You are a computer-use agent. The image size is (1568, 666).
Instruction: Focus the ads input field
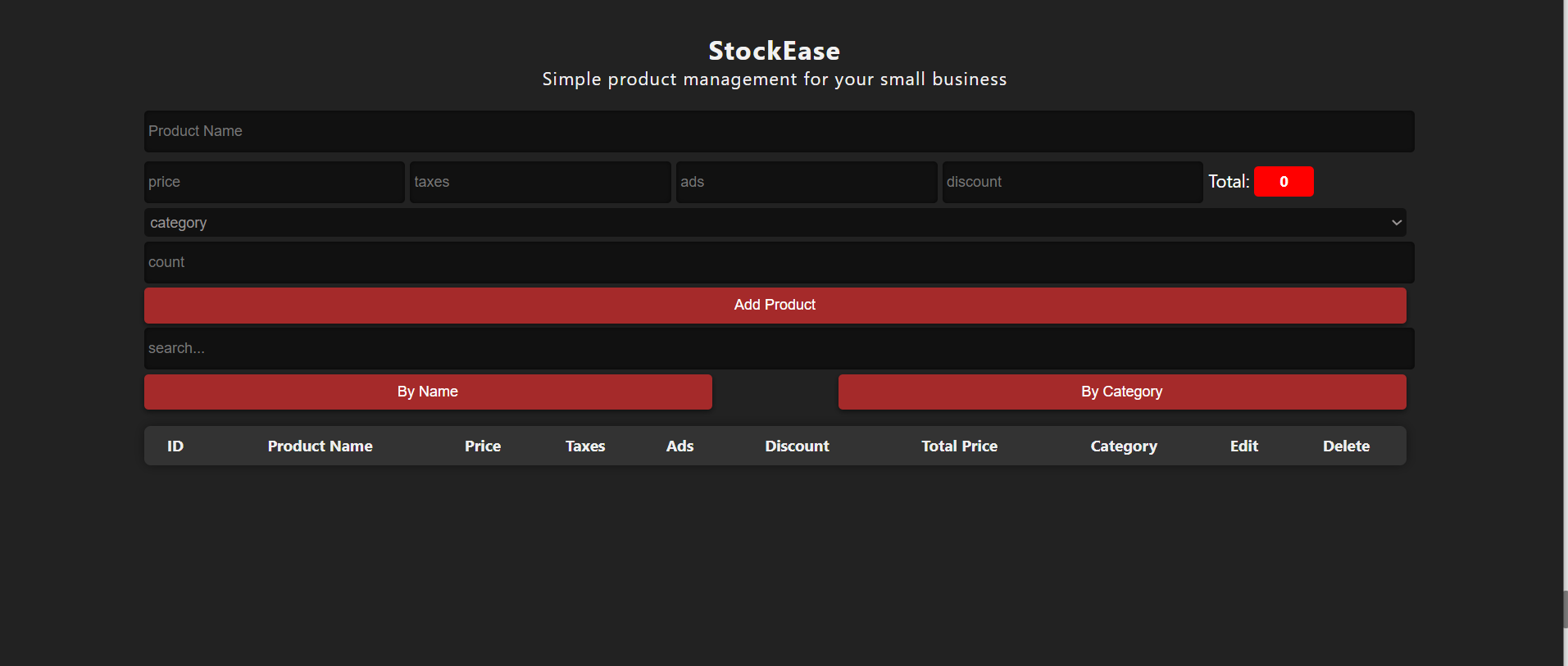pyautogui.click(x=806, y=181)
